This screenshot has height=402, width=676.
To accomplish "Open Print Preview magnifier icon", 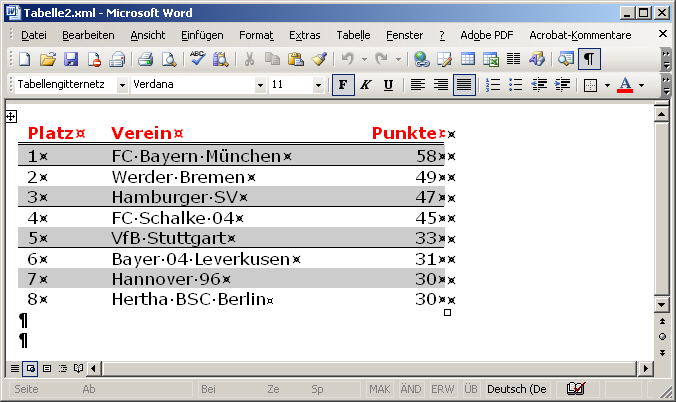I will click(x=169, y=59).
